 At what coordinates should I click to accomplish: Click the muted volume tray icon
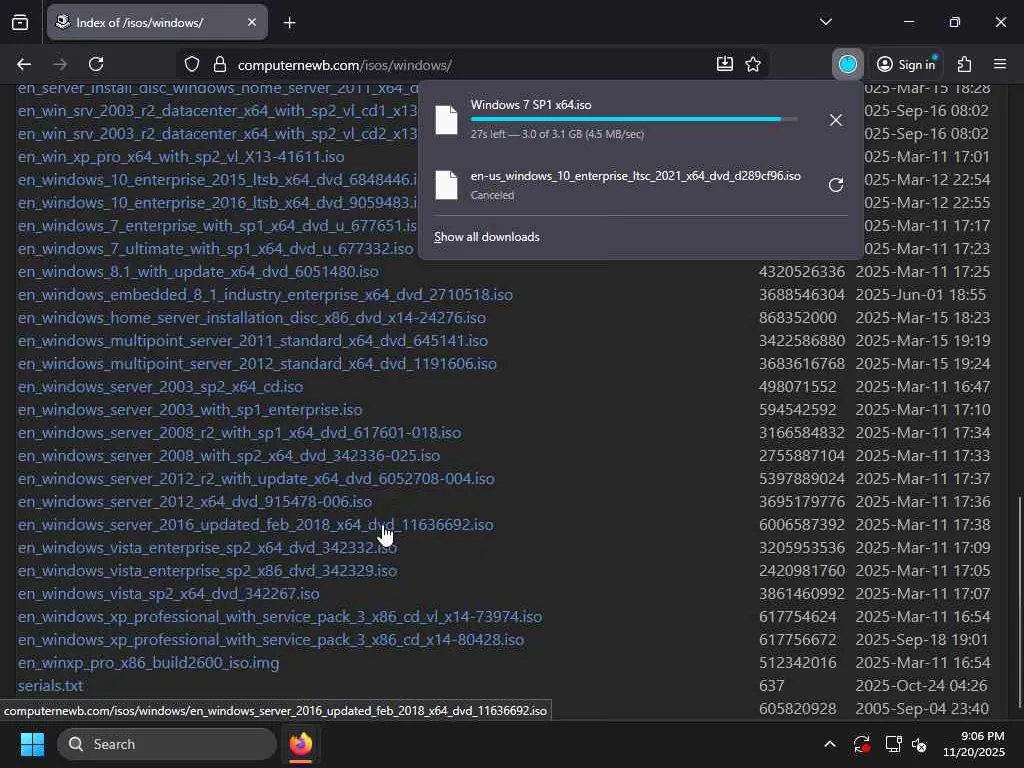(920, 744)
